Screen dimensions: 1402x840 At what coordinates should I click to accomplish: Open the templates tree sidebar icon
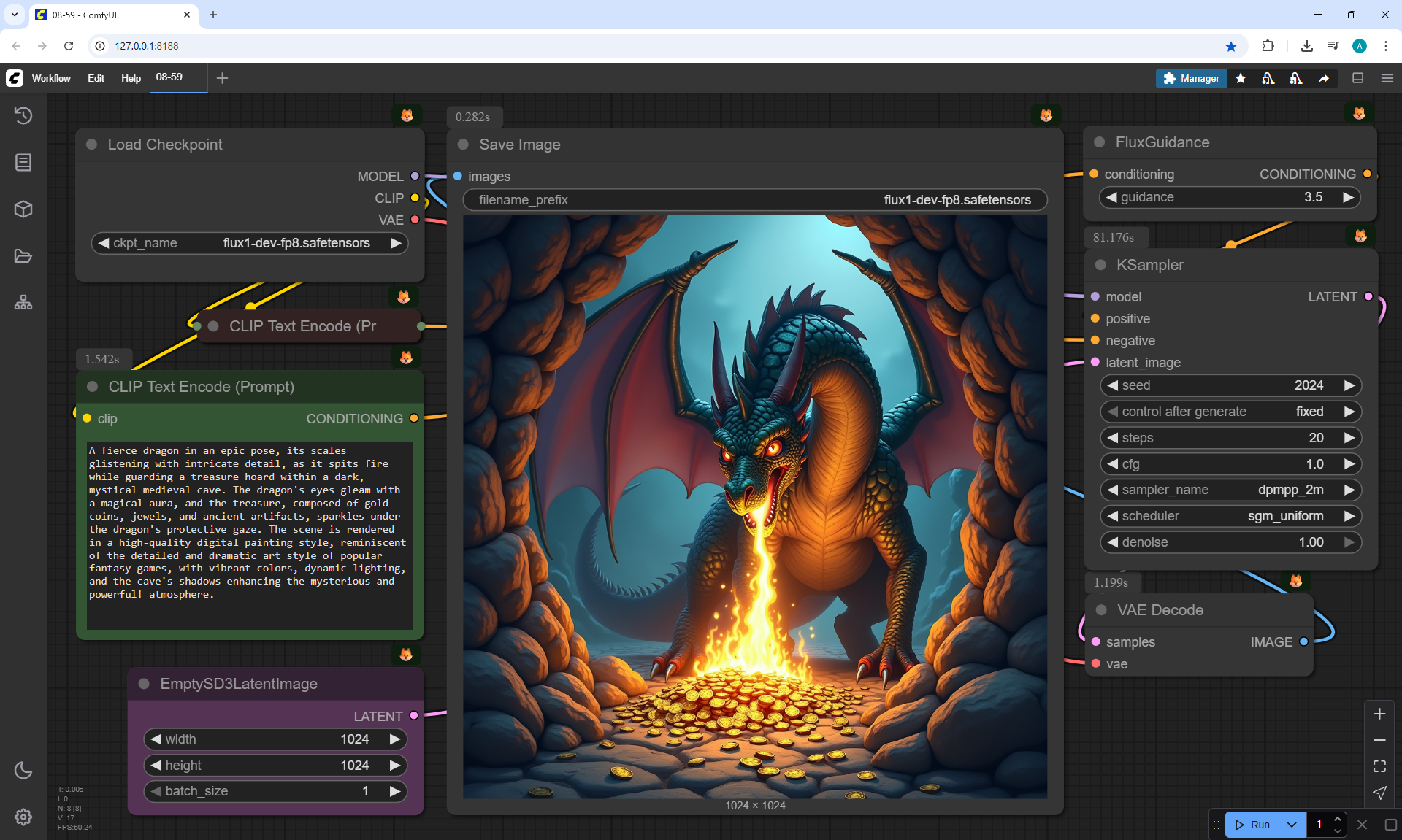[23, 302]
